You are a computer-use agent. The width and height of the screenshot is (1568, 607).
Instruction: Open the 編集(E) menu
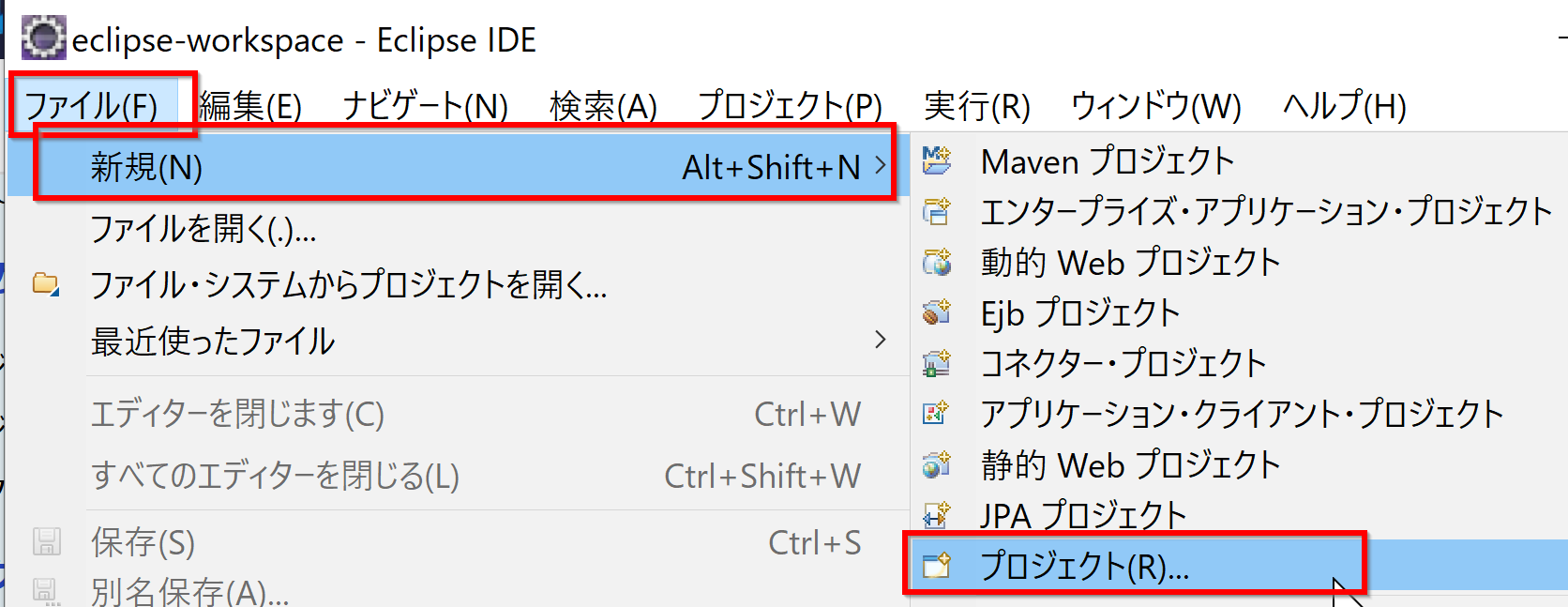click(250, 106)
